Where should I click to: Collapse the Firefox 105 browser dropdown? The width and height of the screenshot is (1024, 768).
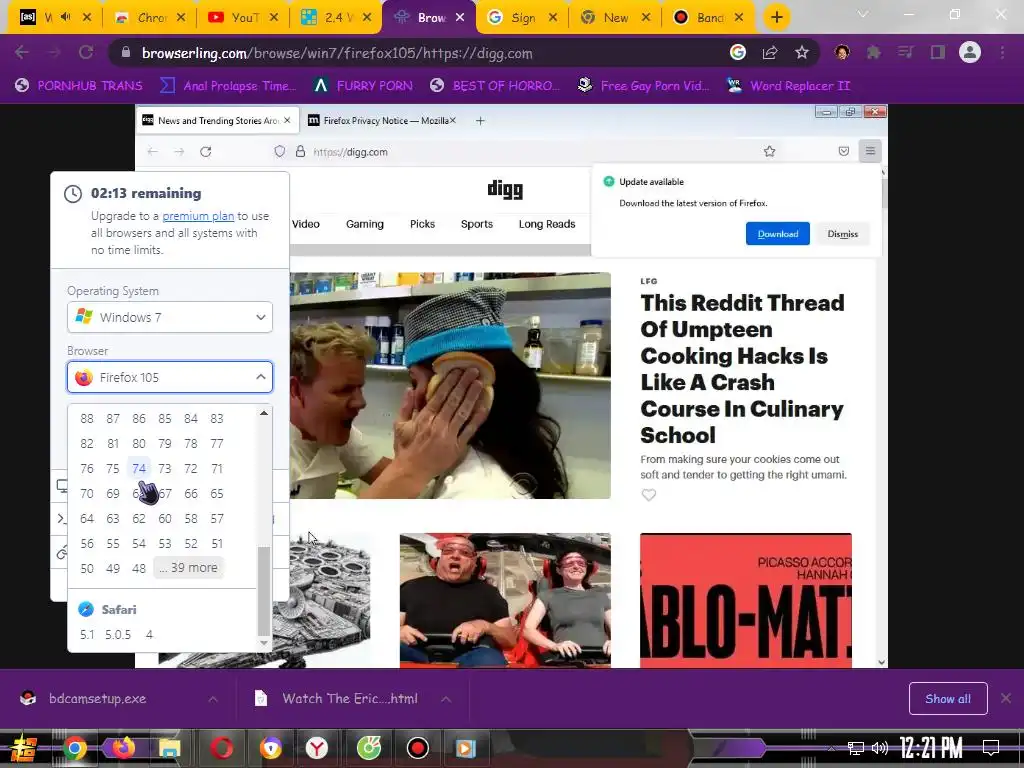[170, 377]
